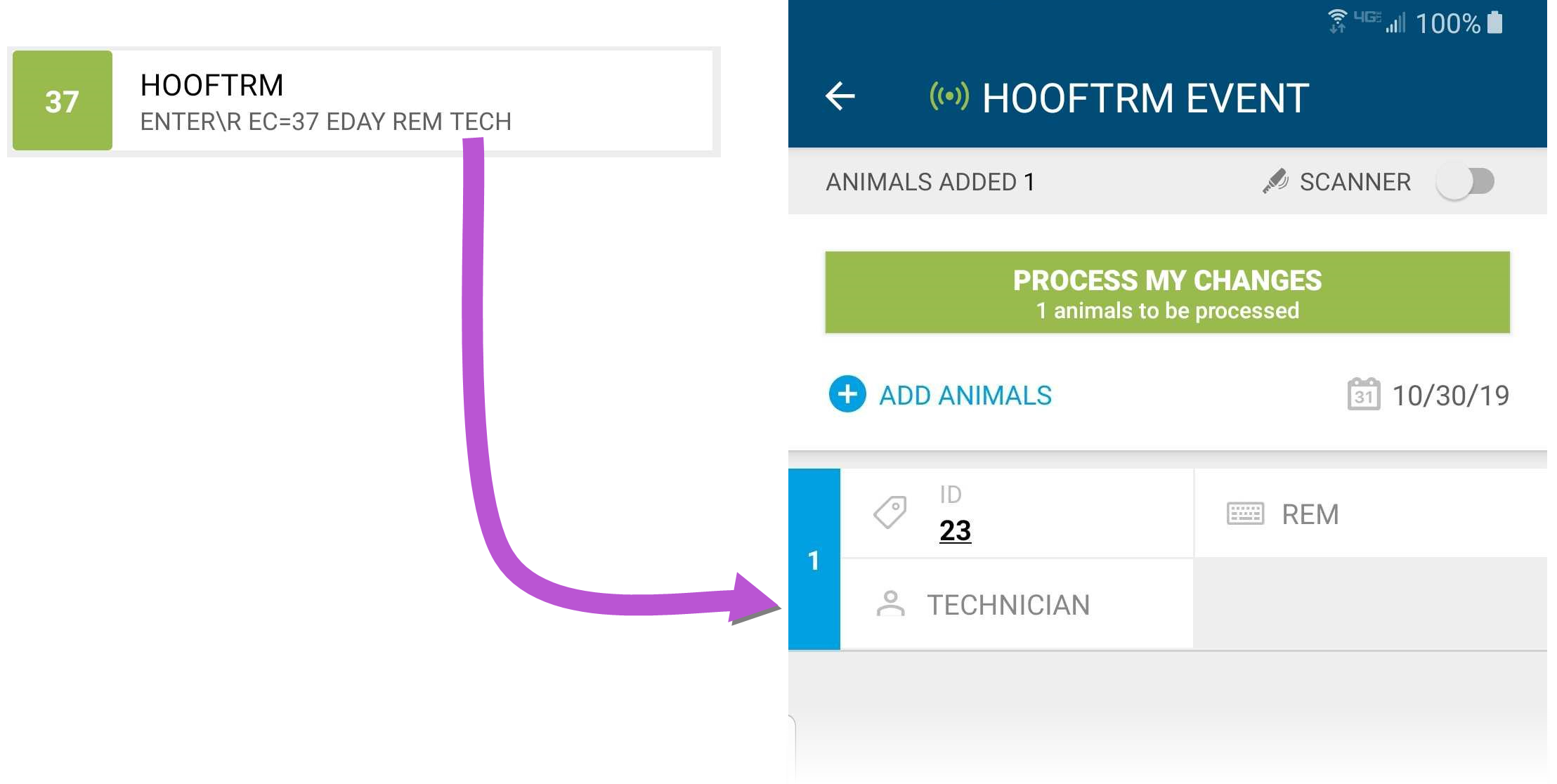
Task: Open the 10/30/19 event date
Action: click(1451, 396)
